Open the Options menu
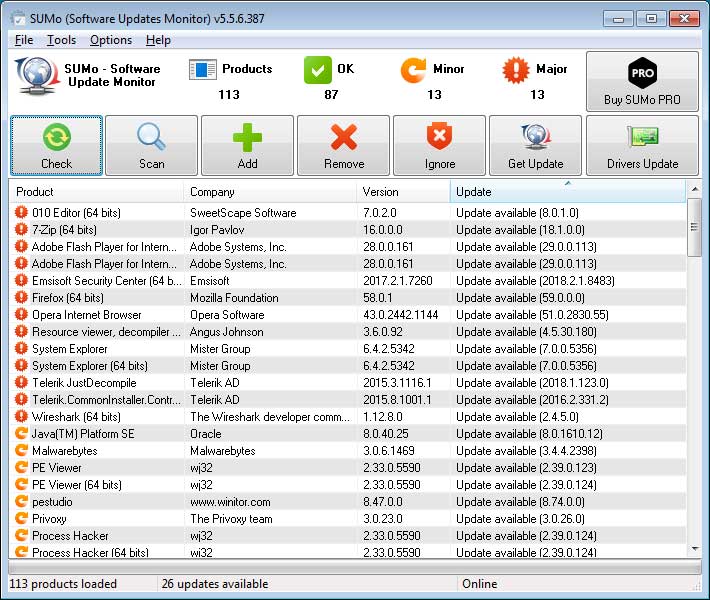710x600 pixels. (111, 40)
